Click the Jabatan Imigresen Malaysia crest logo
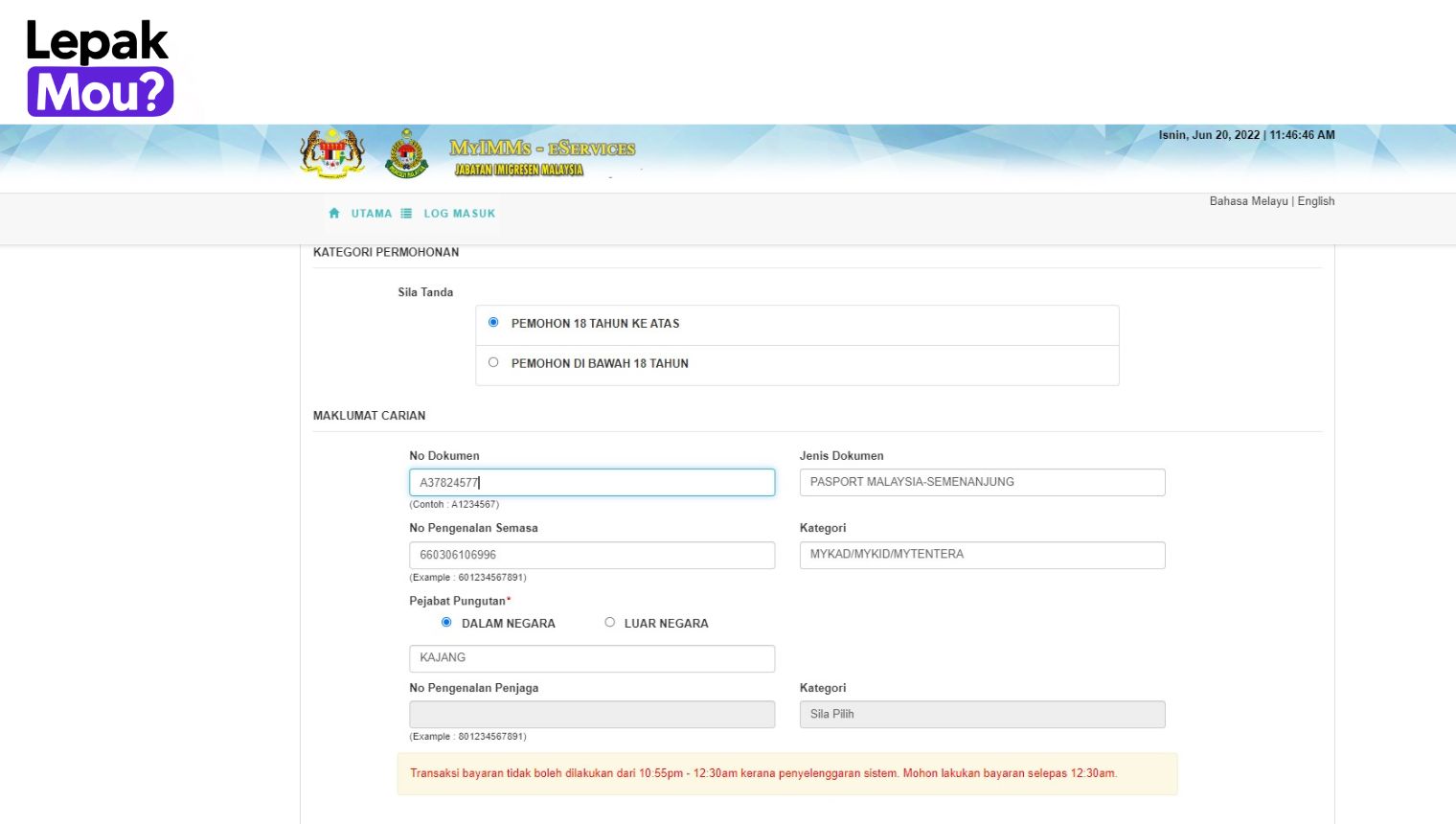This screenshot has height=824, width=1456. coord(406,154)
